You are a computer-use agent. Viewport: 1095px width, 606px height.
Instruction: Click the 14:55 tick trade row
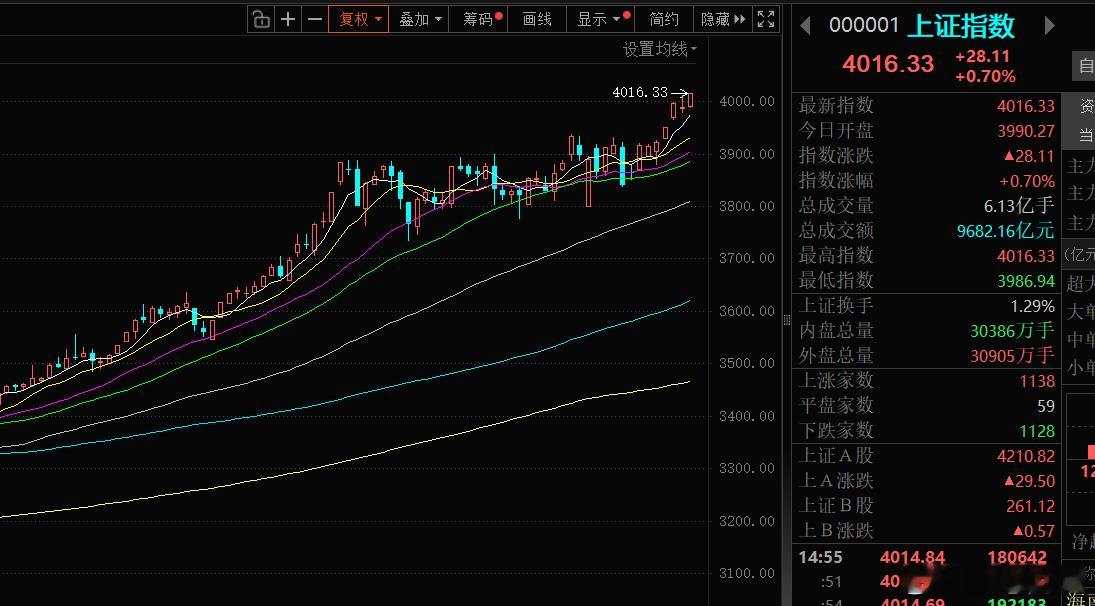click(x=926, y=557)
